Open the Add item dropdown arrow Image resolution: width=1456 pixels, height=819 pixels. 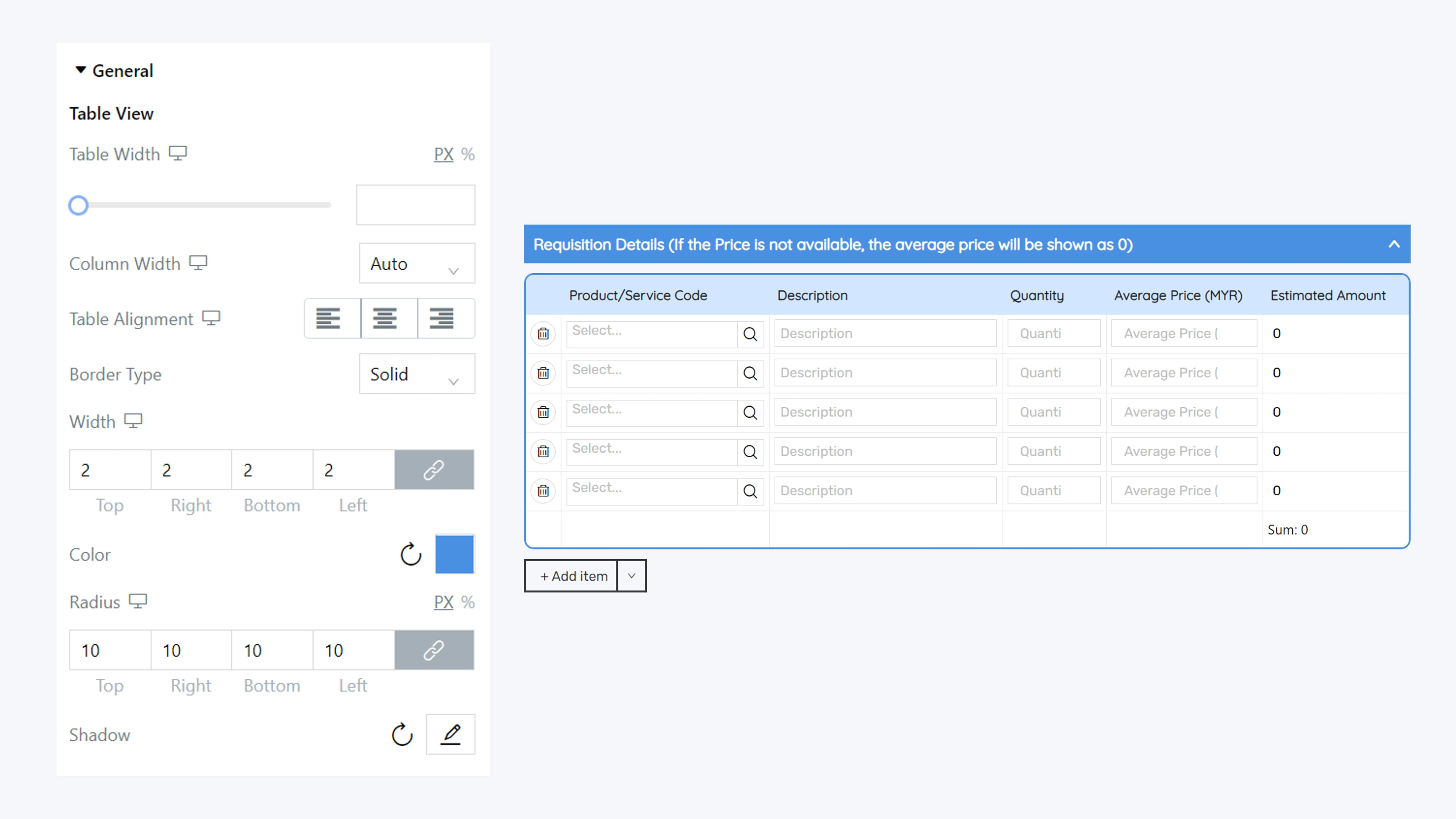[x=632, y=576]
